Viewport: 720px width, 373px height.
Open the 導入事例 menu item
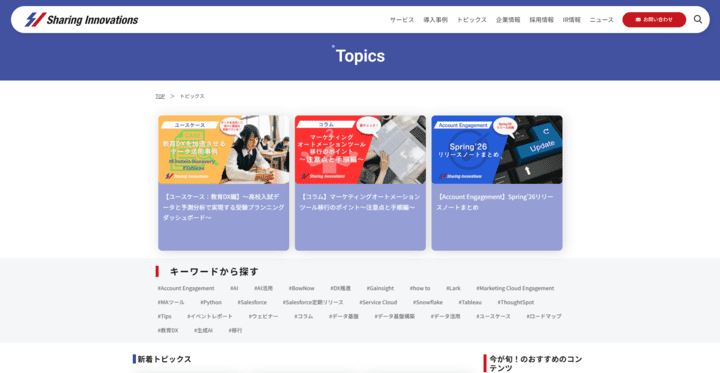tap(435, 20)
